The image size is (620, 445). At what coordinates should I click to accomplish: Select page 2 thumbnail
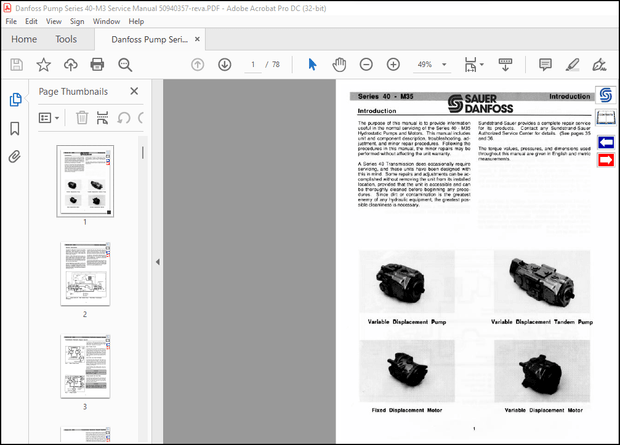[85, 274]
